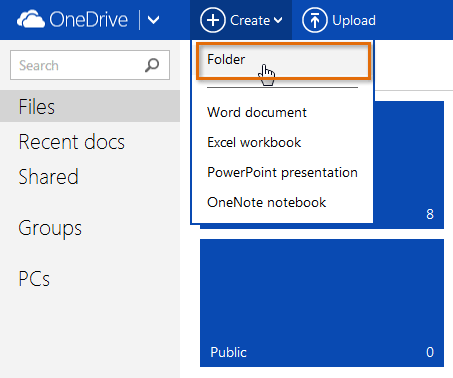Click the Create plus icon
The width and height of the screenshot is (453, 378).
click(x=213, y=20)
